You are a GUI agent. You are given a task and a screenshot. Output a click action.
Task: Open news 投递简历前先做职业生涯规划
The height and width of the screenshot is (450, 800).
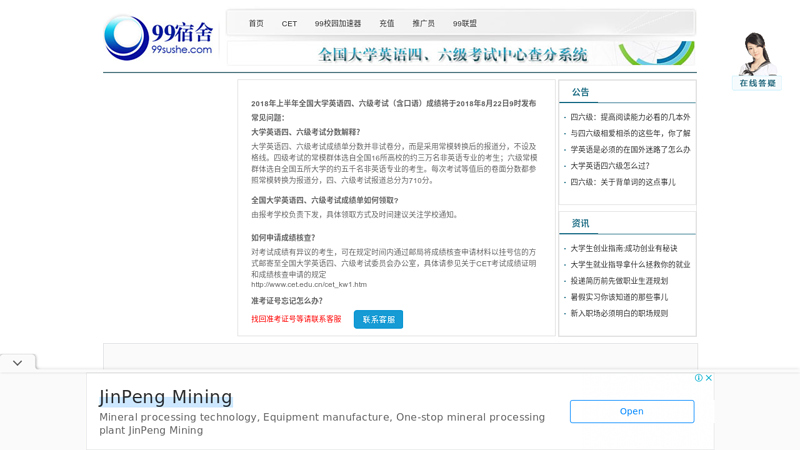619,281
